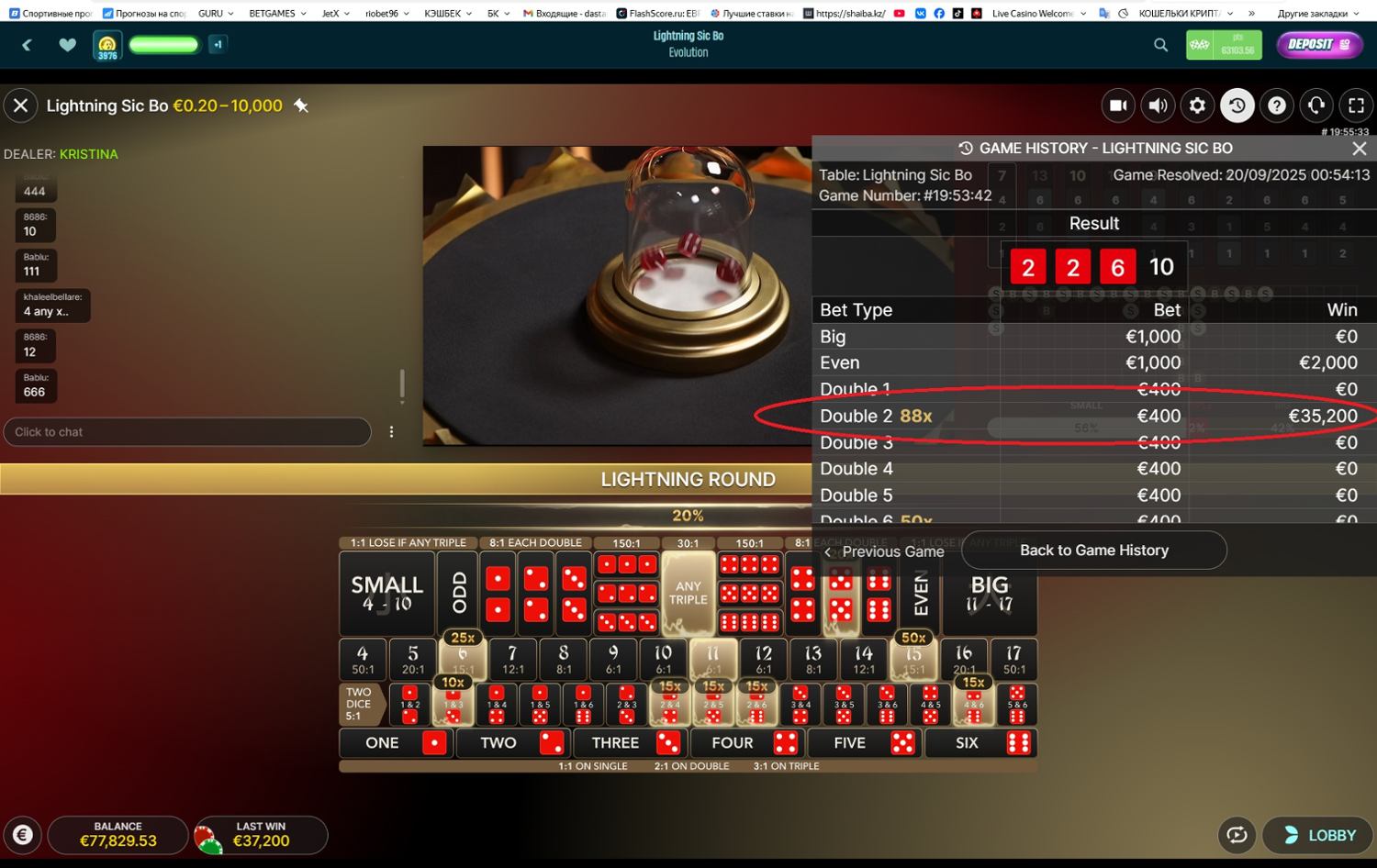Click the pin icon beside table limits

click(300, 106)
